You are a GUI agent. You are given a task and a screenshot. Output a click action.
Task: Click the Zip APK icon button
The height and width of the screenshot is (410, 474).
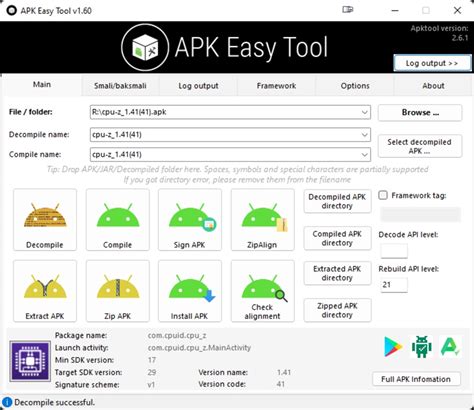[118, 291]
